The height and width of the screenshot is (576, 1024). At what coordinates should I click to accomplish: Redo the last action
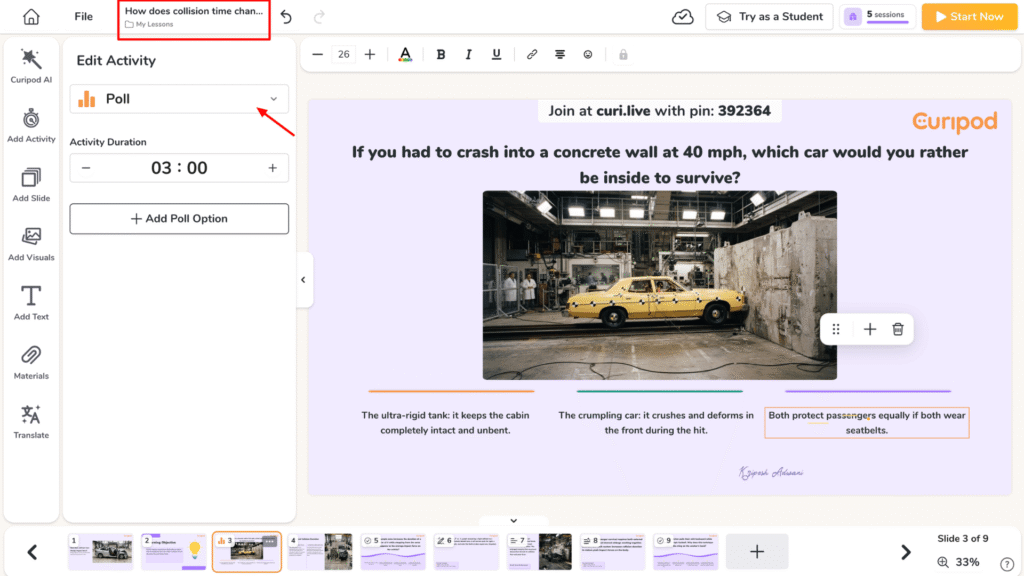[x=319, y=16]
